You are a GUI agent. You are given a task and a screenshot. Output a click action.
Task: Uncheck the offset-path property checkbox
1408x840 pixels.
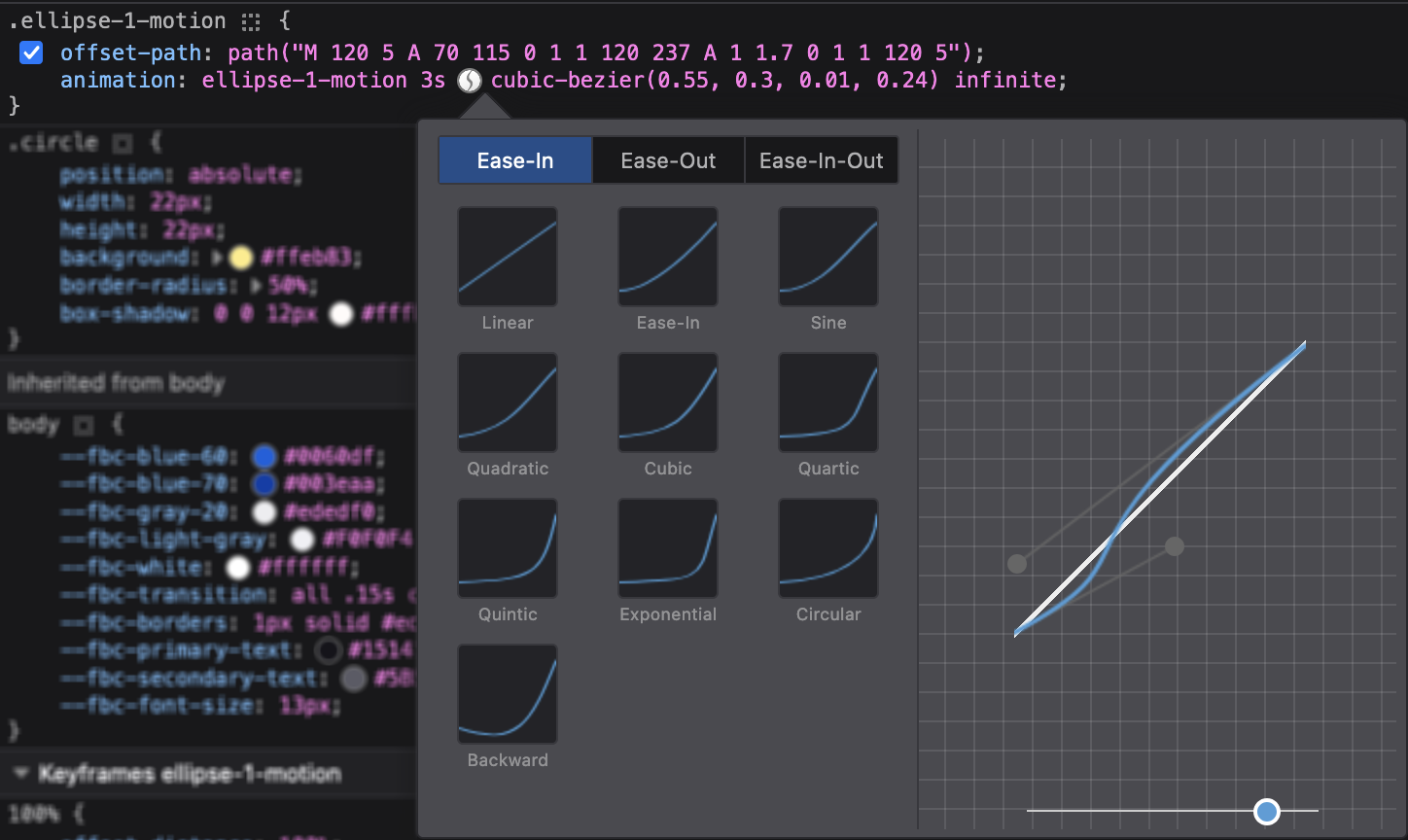[32, 52]
